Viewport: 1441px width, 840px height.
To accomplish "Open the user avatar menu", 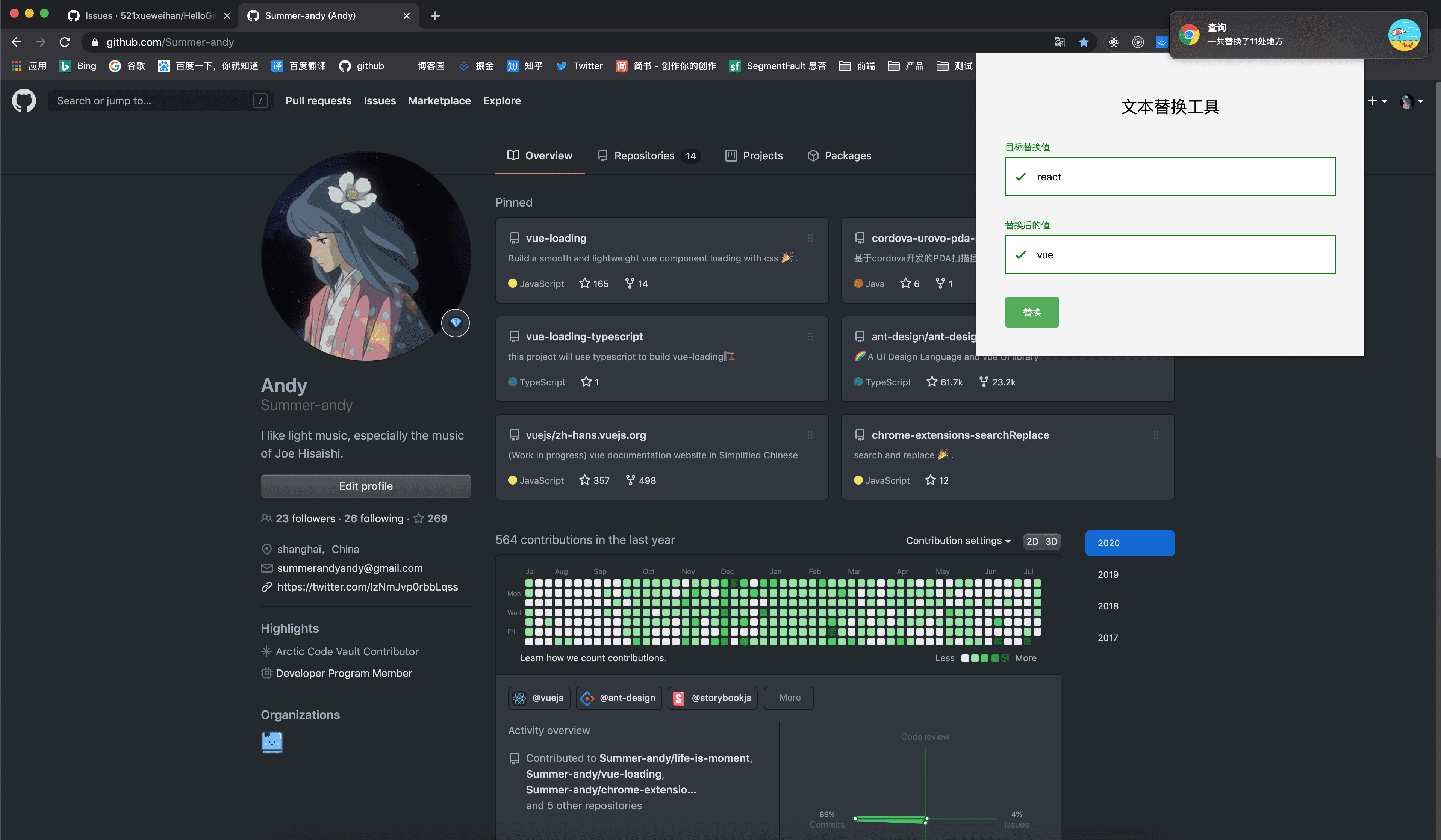I will pyautogui.click(x=1411, y=101).
